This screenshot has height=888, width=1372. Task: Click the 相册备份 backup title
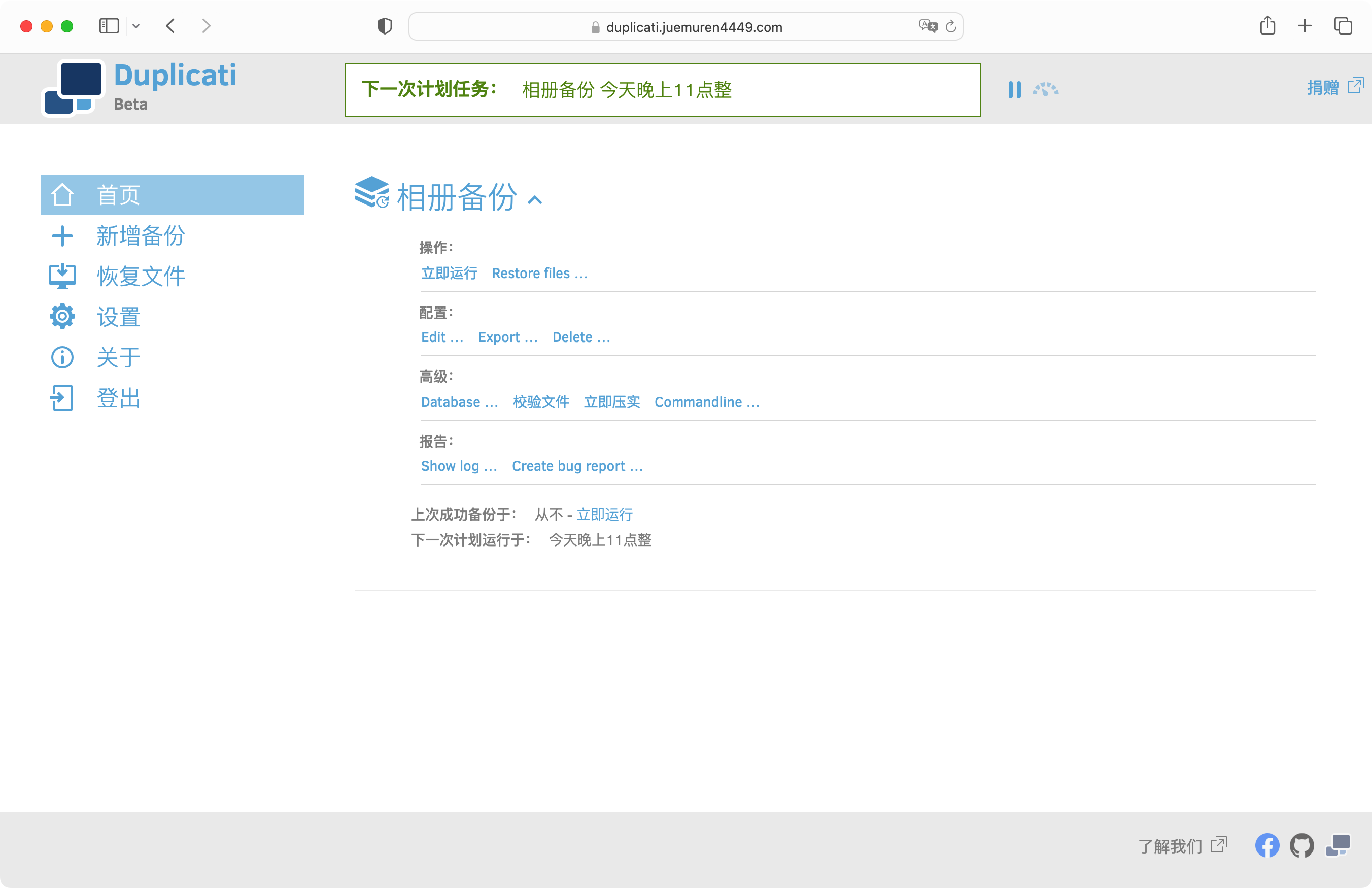(457, 197)
